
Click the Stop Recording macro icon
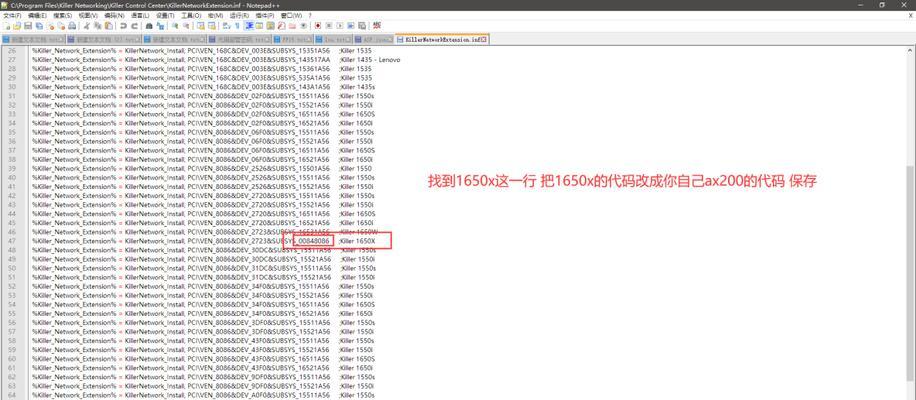[329, 26]
